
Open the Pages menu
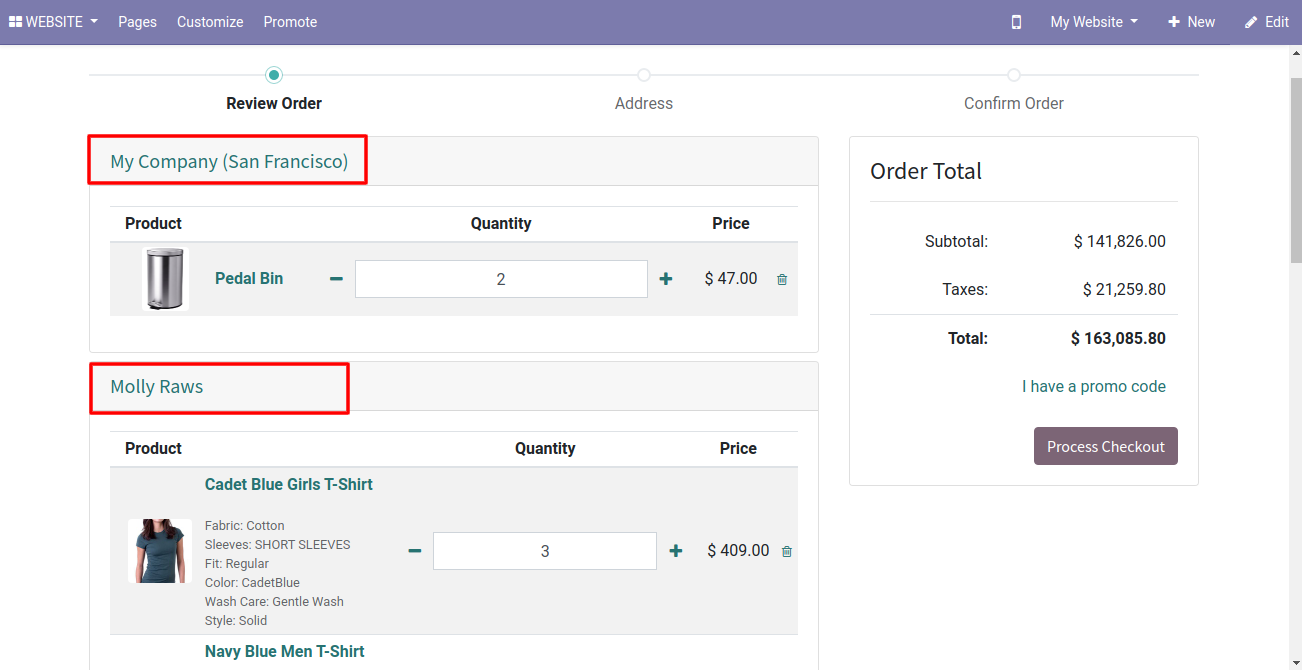point(137,22)
